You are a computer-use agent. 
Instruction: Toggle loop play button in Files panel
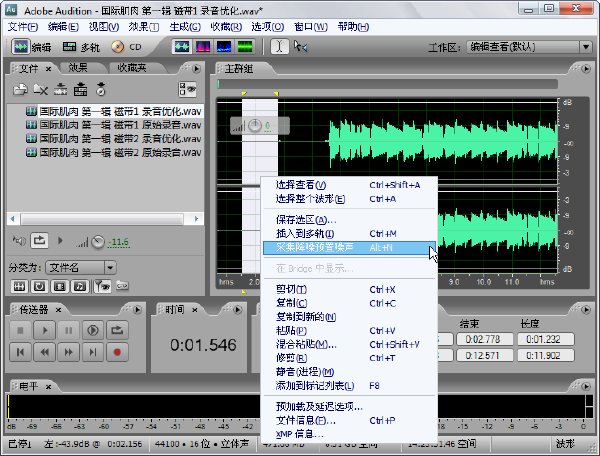39,241
